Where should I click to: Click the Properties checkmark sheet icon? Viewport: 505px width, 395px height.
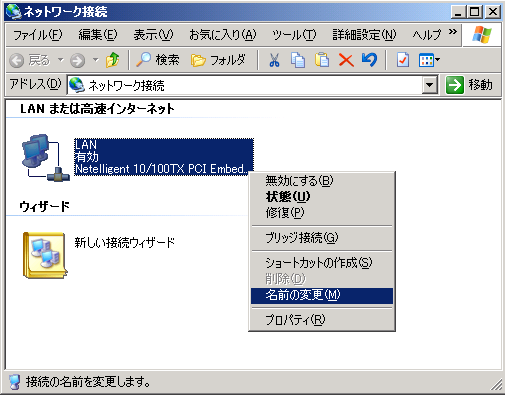click(x=403, y=60)
